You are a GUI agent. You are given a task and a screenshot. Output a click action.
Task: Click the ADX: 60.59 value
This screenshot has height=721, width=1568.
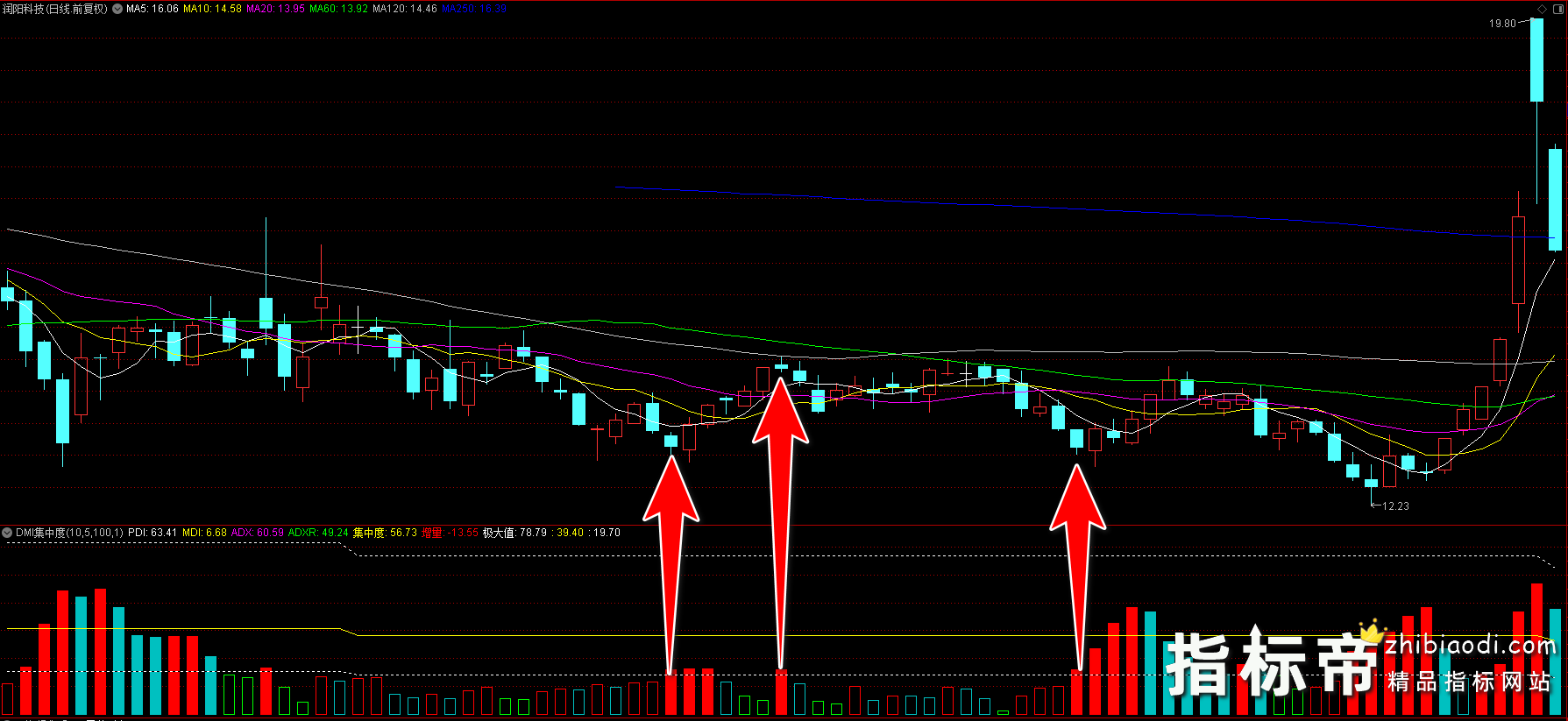[258, 533]
